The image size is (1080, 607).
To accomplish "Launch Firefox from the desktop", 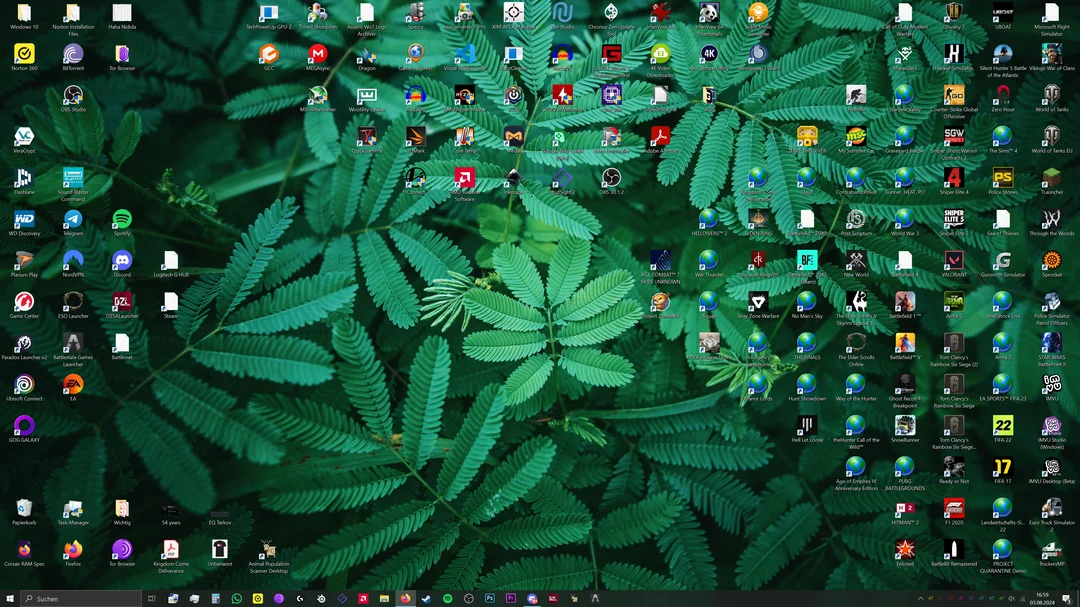I will tap(73, 550).
